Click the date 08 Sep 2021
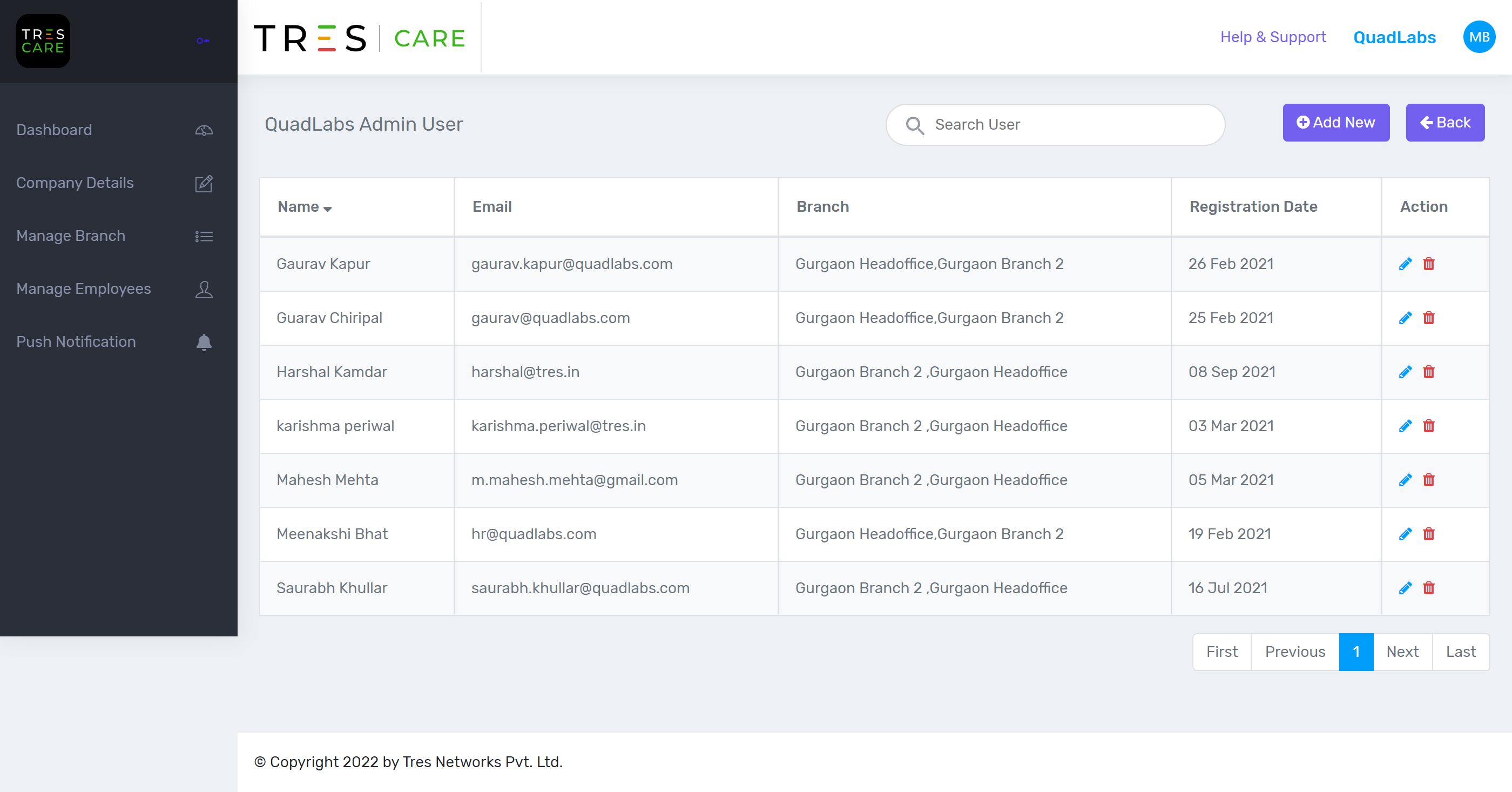The width and height of the screenshot is (1512, 792). [x=1232, y=372]
